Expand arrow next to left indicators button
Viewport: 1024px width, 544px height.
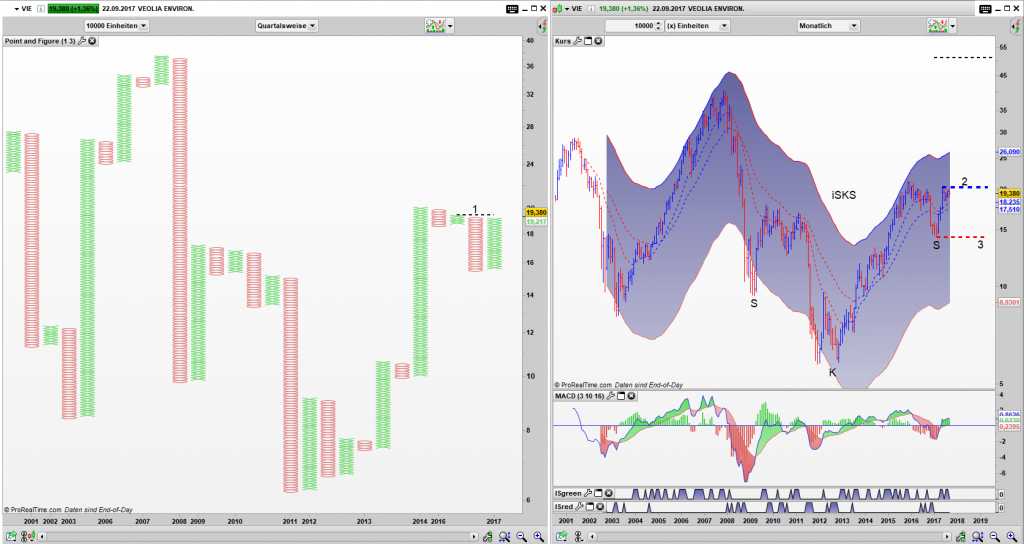coord(451,25)
